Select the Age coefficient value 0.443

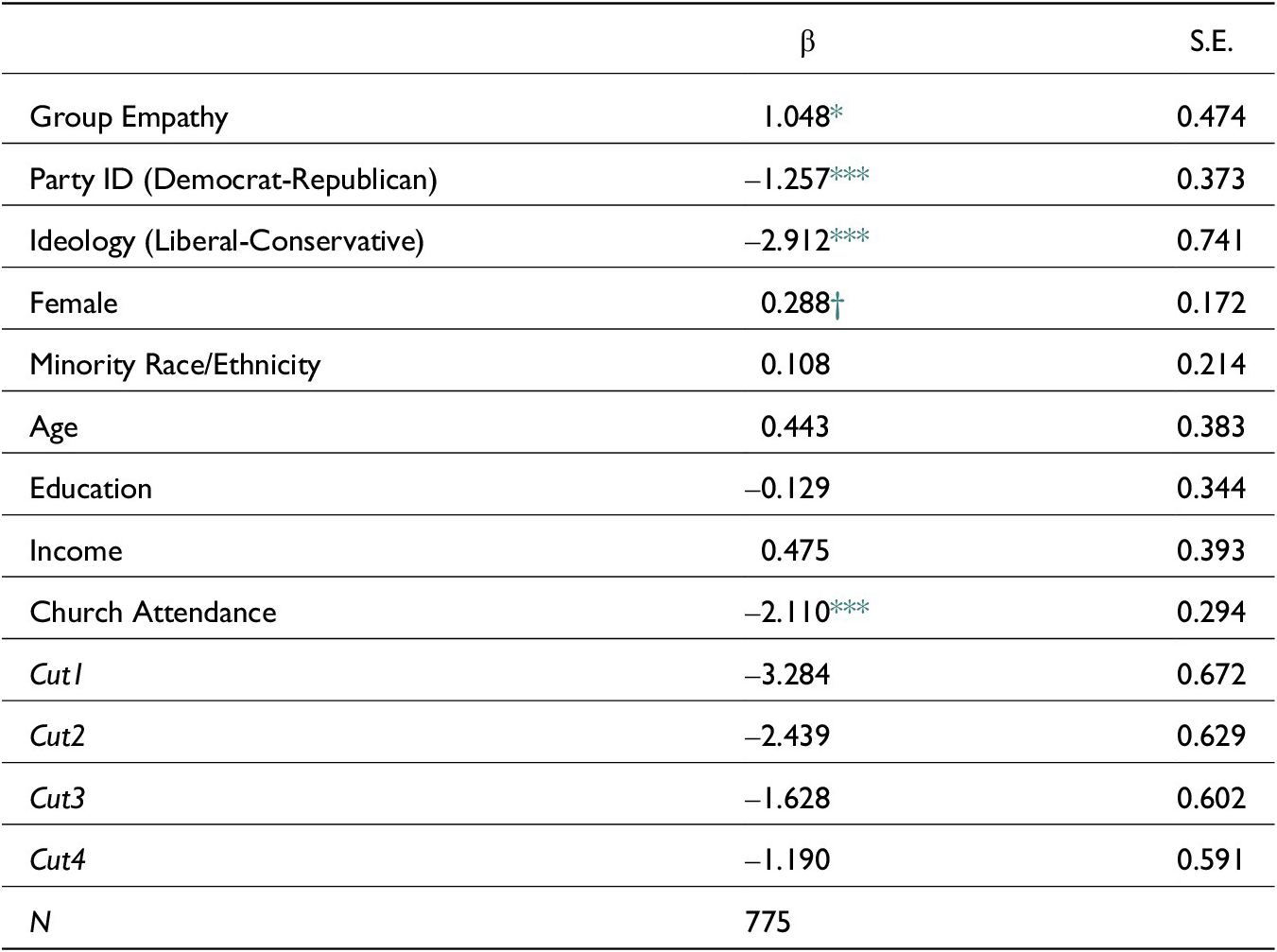[795, 426]
